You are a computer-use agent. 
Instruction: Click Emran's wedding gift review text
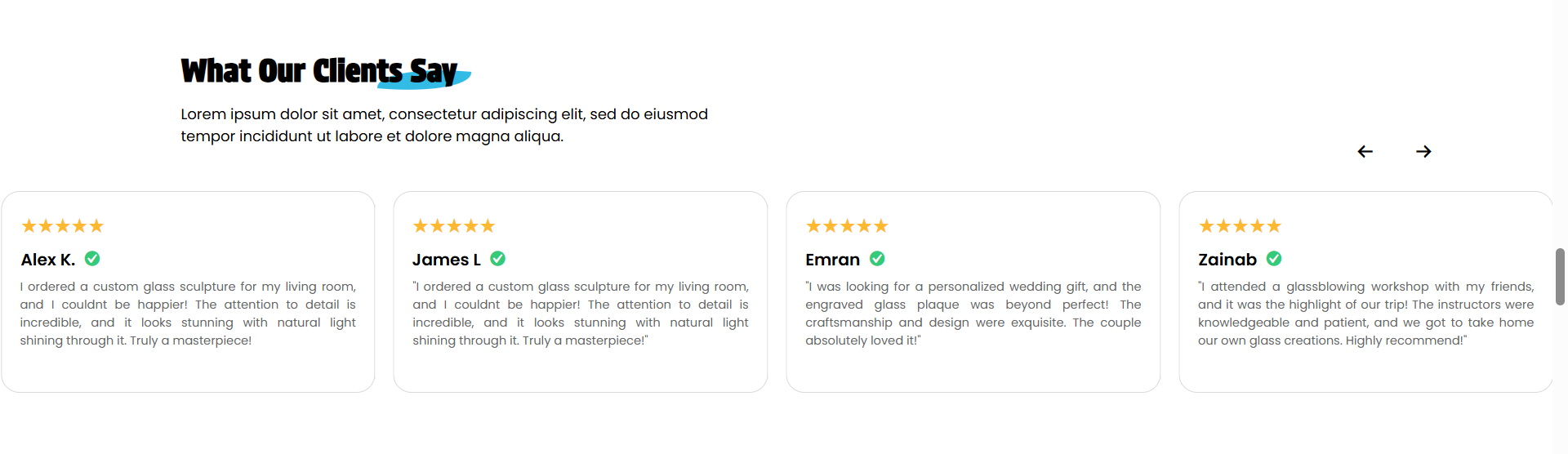[973, 314]
